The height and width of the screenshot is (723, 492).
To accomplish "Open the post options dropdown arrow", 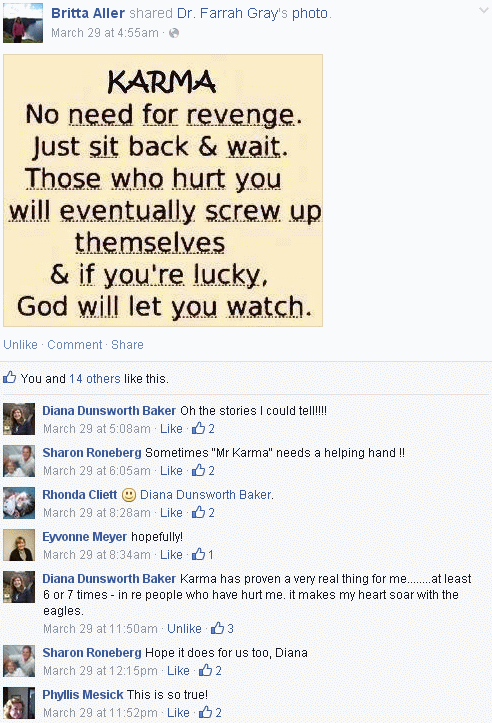I will pyautogui.click(x=483, y=10).
